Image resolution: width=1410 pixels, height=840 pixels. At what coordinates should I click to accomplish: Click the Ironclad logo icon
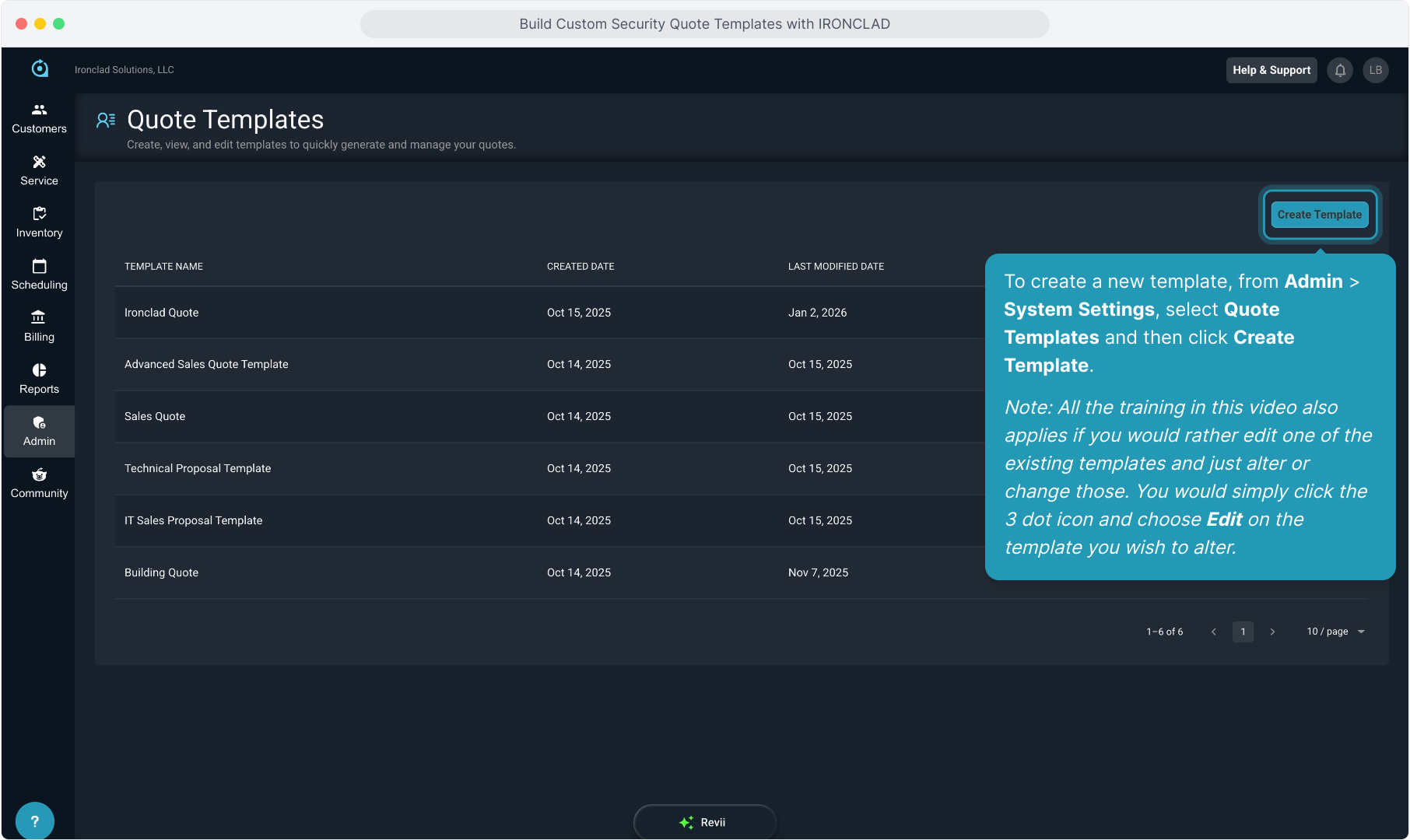pos(40,69)
